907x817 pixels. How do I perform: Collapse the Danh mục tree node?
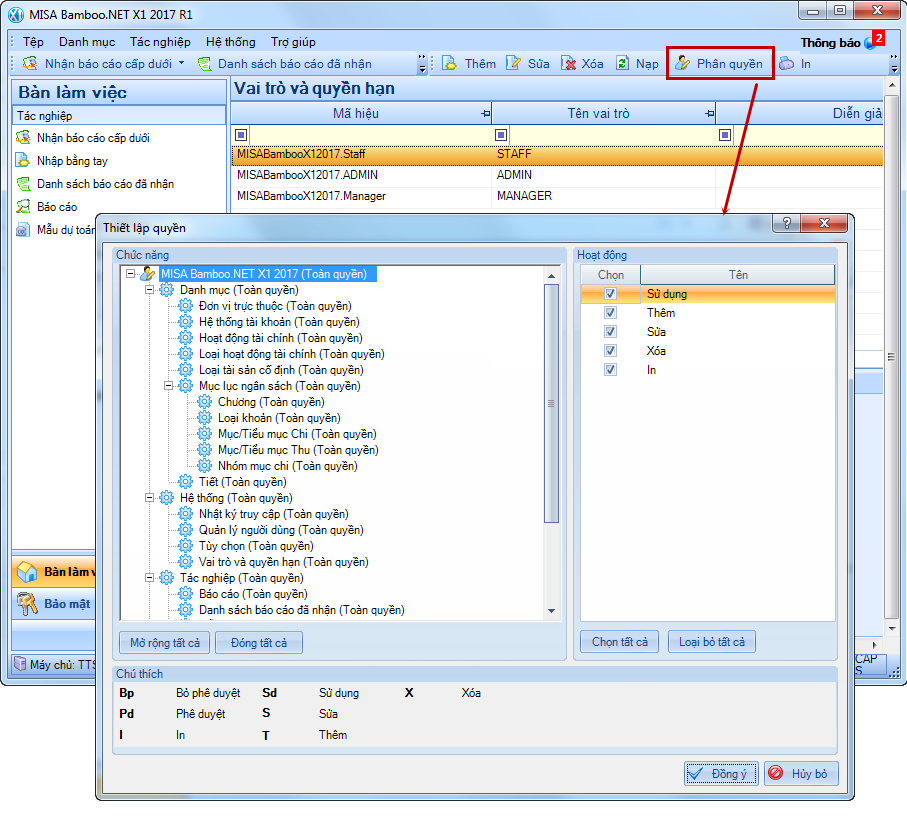149,289
